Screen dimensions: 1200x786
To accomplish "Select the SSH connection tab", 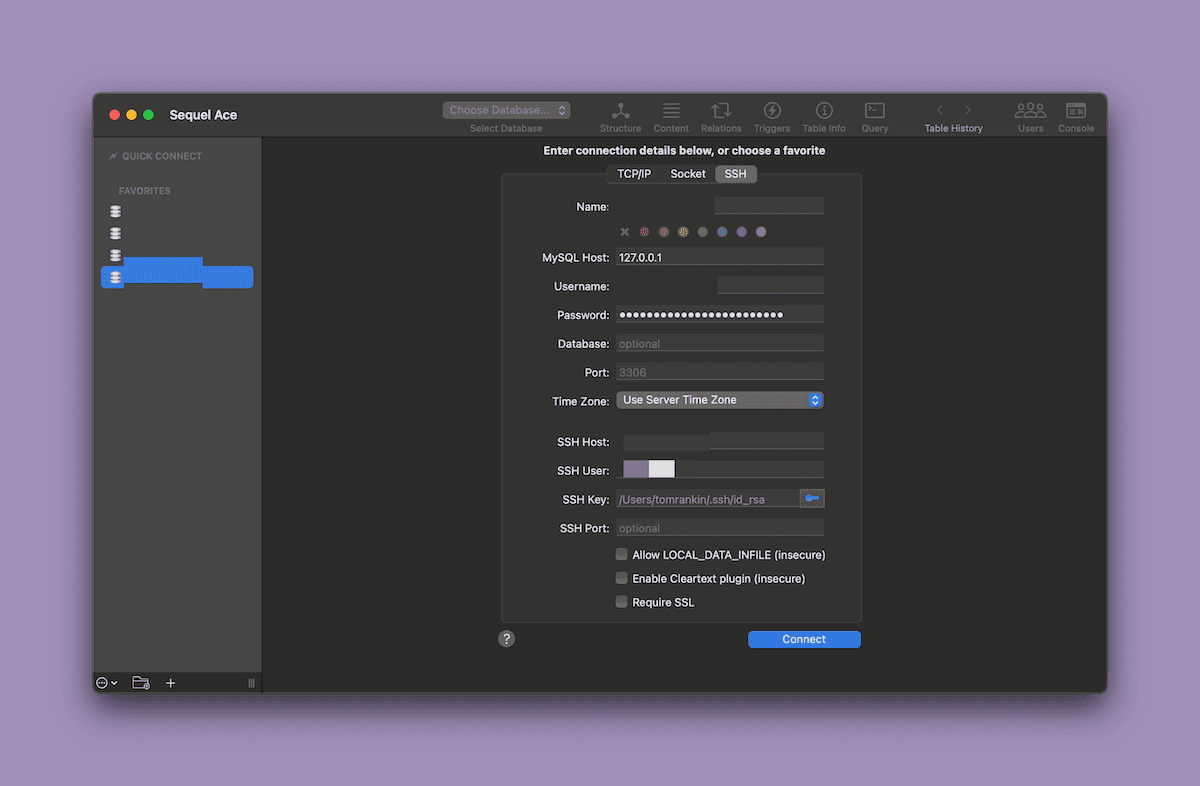I will (736, 174).
